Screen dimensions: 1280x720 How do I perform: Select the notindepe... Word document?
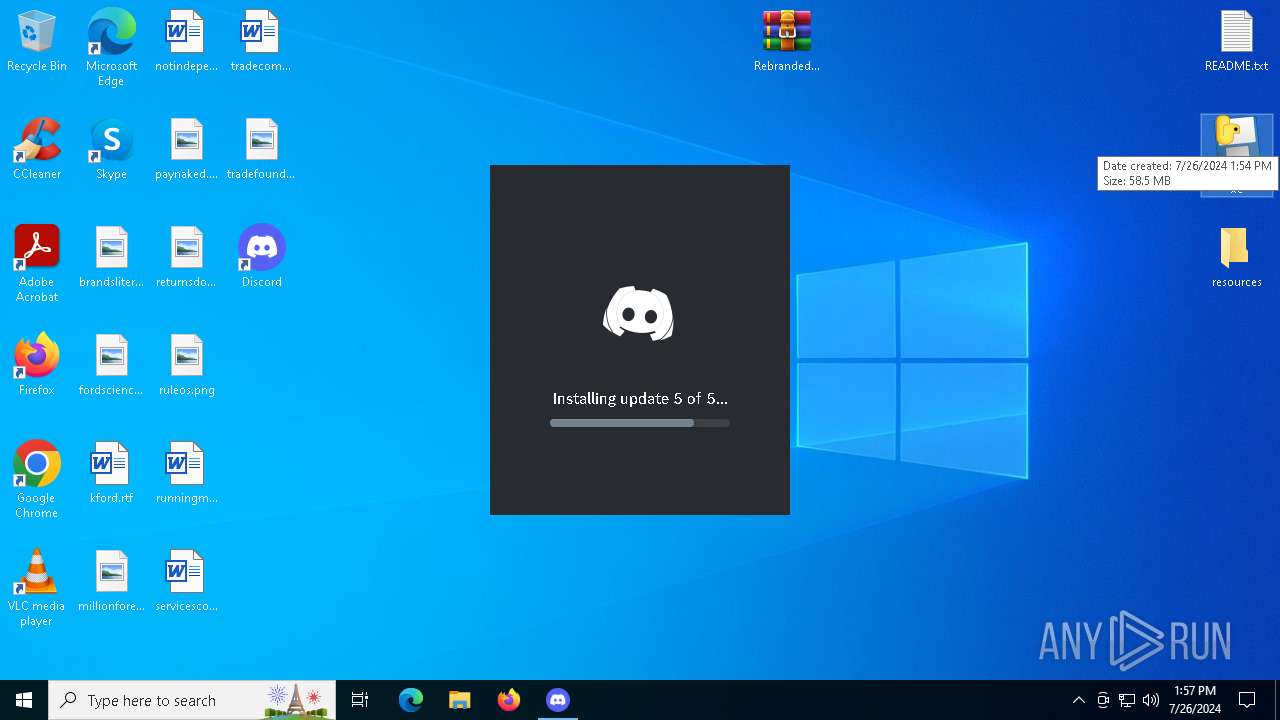[186, 42]
